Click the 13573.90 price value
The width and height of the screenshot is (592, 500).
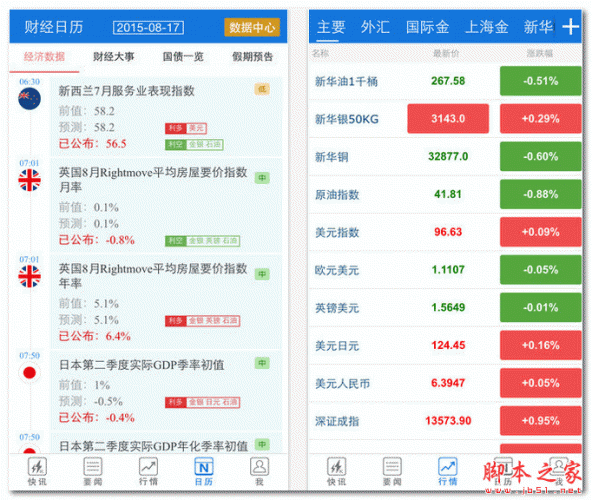[x=448, y=421]
